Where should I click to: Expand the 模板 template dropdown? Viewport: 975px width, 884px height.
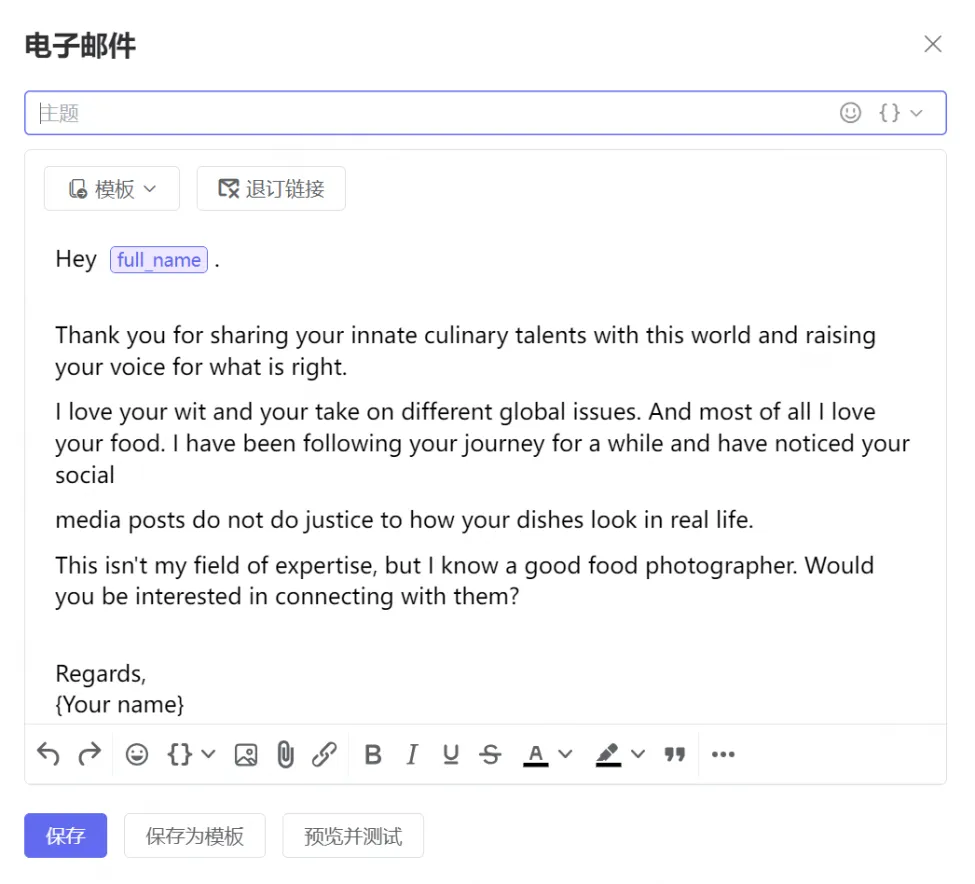[x=112, y=189]
